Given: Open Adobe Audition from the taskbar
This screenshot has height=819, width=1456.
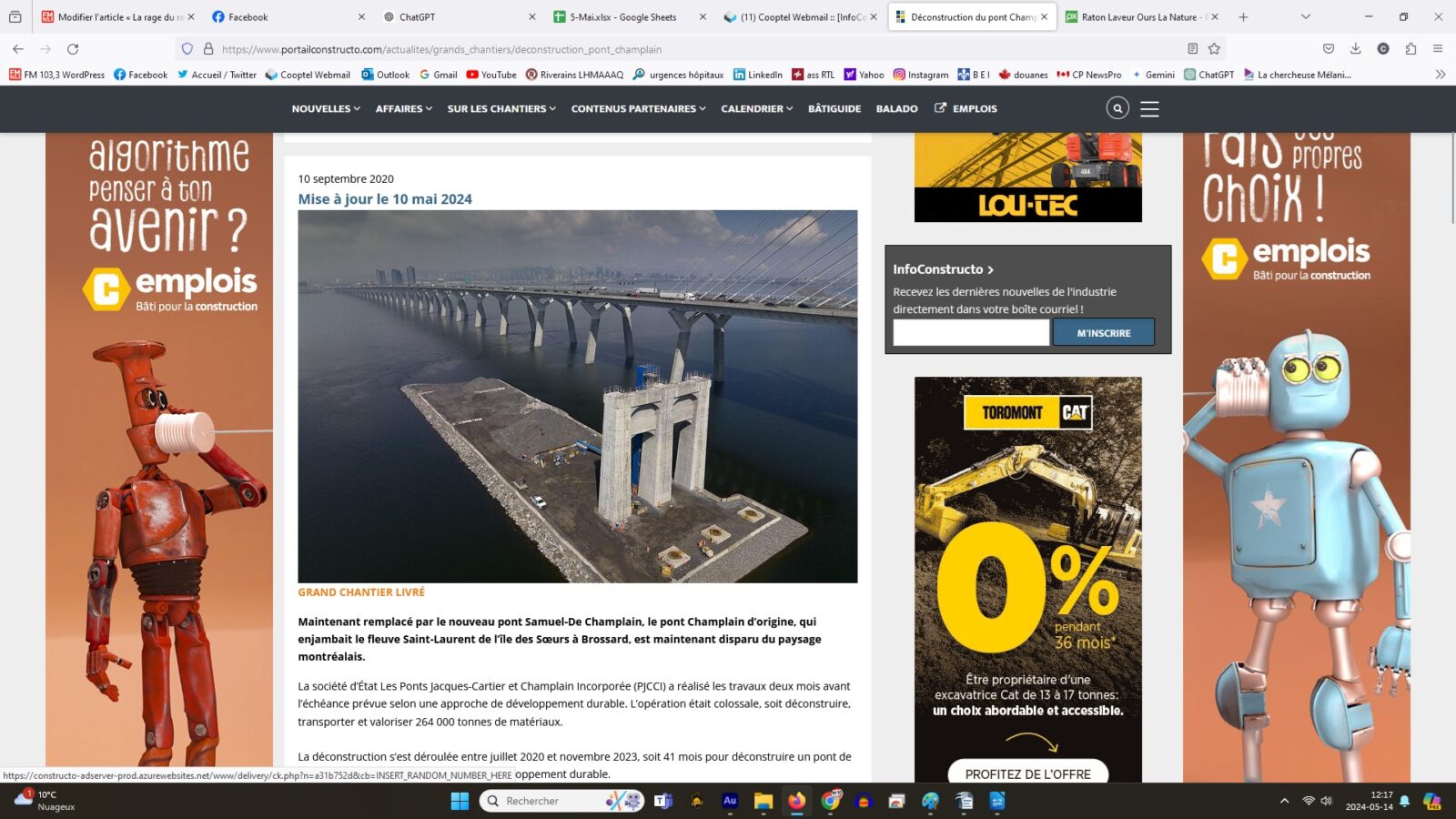Looking at the screenshot, I should point(728,801).
